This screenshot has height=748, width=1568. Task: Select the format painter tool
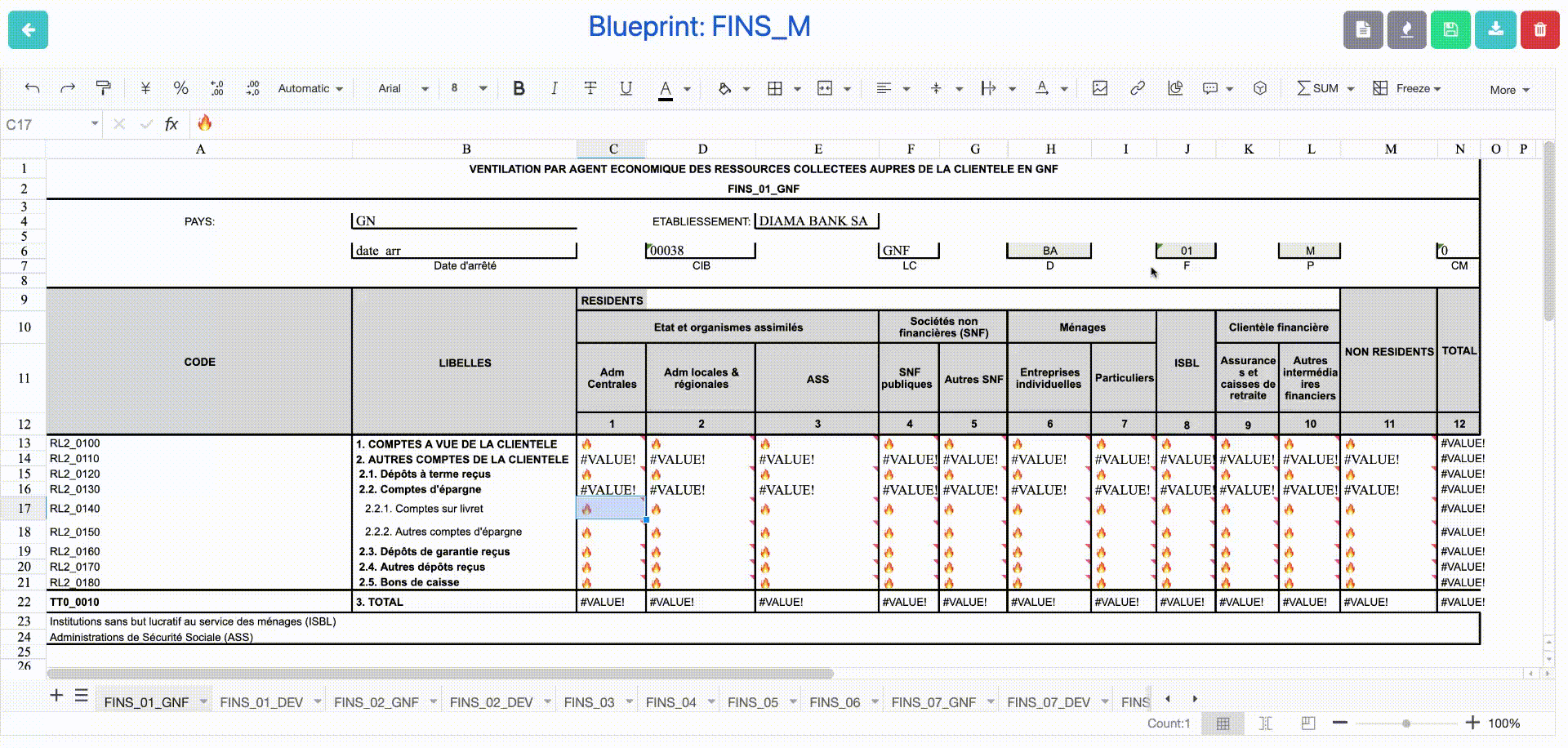[104, 88]
